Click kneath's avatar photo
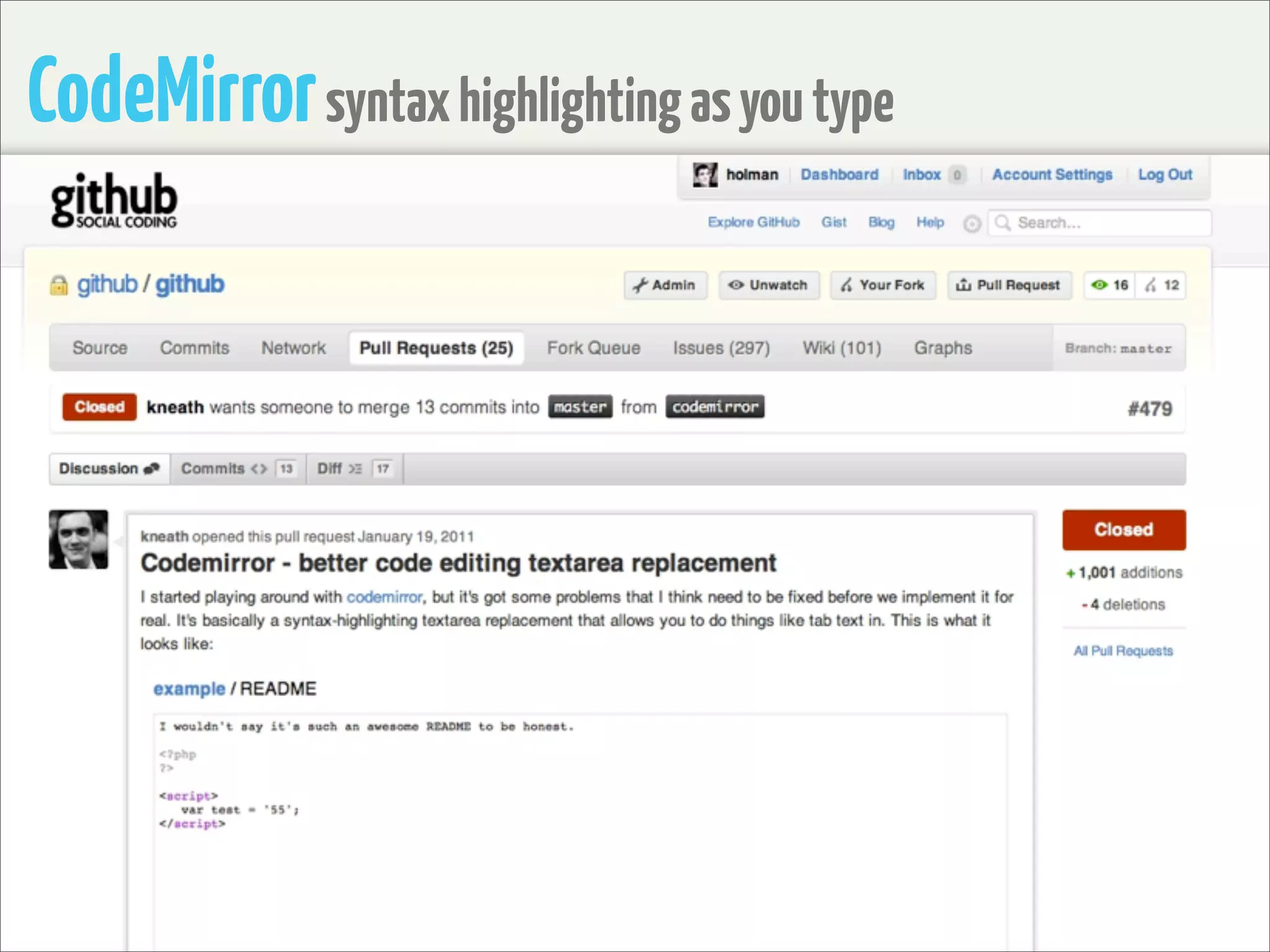This screenshot has width=1270, height=952. (x=79, y=539)
